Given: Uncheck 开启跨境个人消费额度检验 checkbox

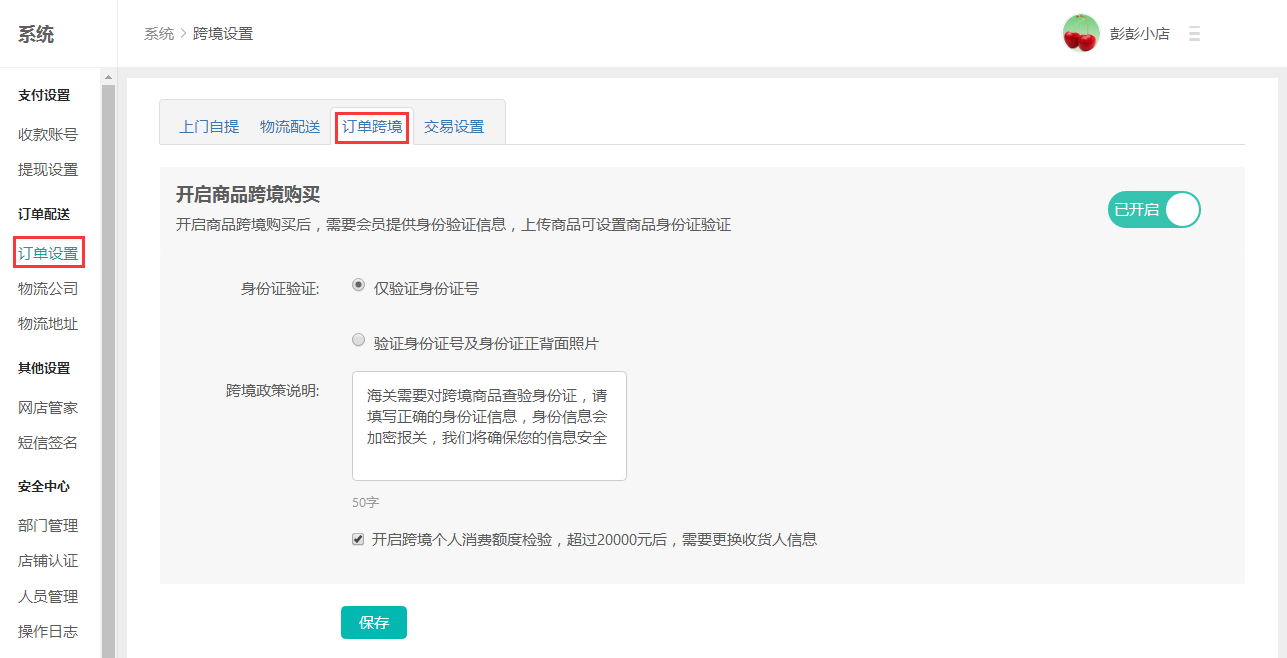Looking at the screenshot, I should [x=358, y=539].
